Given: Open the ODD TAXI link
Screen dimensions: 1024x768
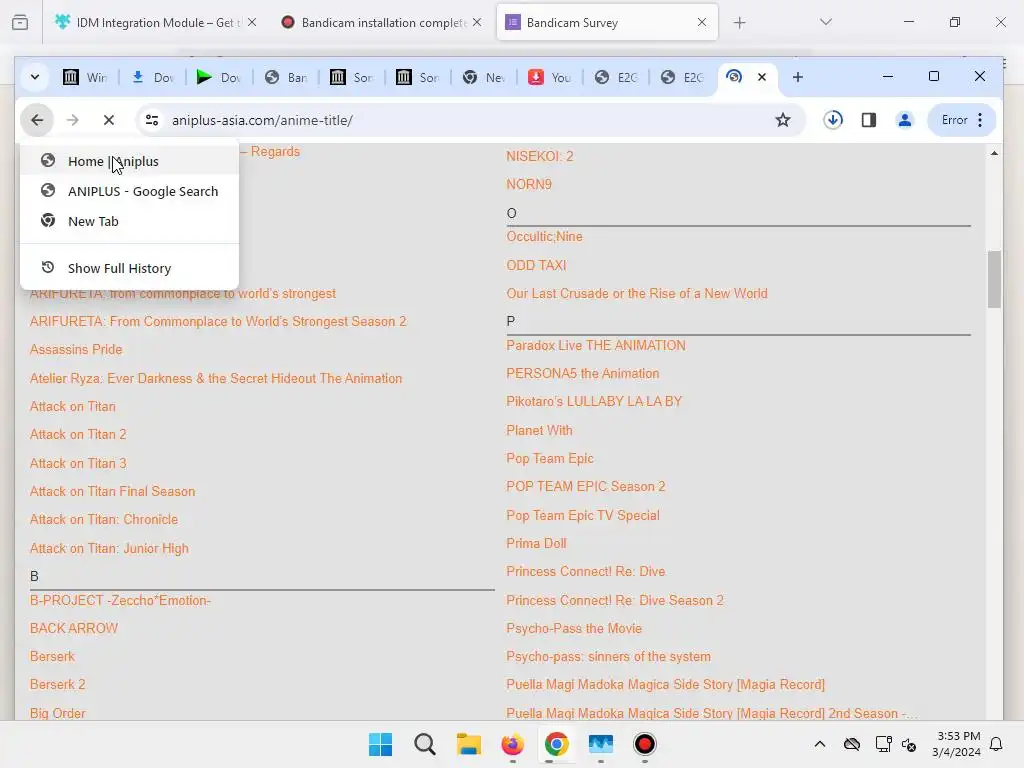Looking at the screenshot, I should pyautogui.click(x=536, y=265).
